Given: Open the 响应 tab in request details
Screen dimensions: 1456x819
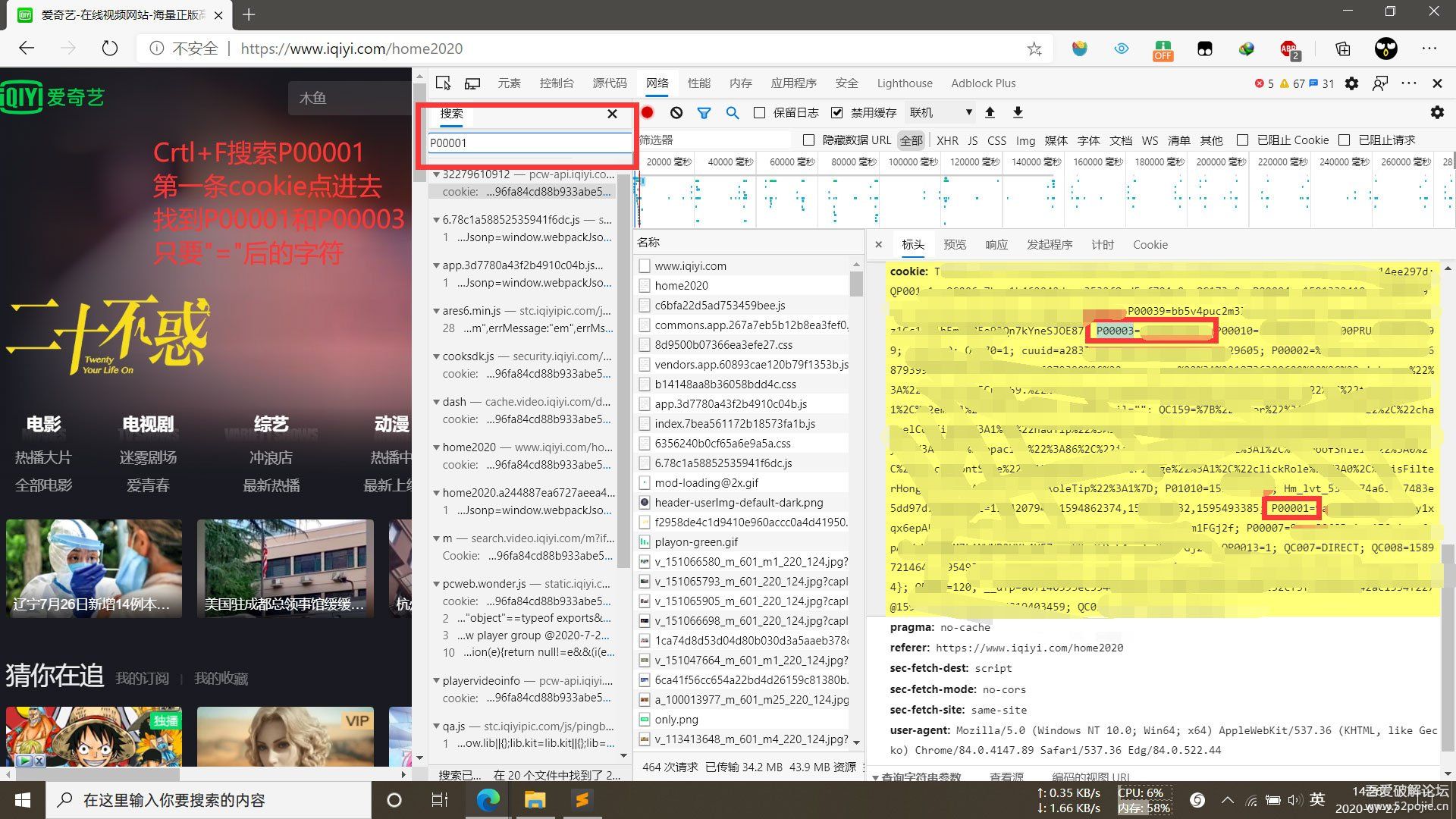Looking at the screenshot, I should [x=996, y=244].
